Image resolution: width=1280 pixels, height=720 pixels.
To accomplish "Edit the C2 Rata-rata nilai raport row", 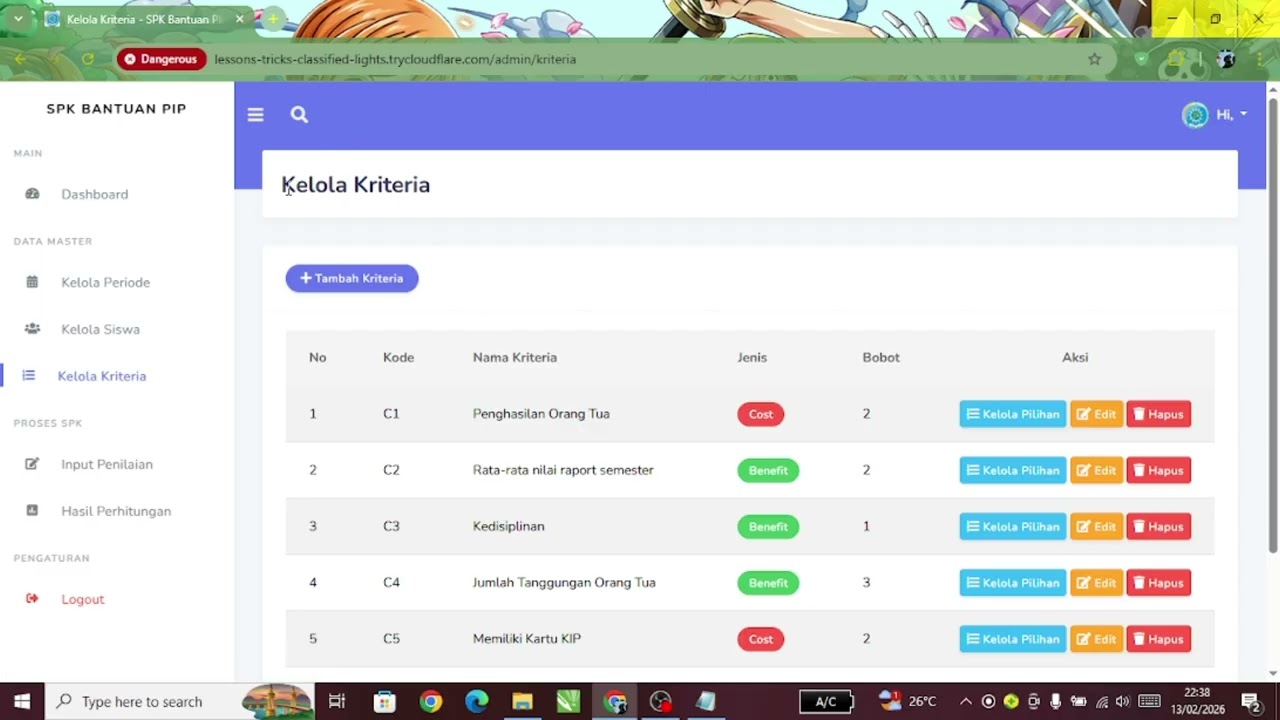I will (x=1097, y=470).
